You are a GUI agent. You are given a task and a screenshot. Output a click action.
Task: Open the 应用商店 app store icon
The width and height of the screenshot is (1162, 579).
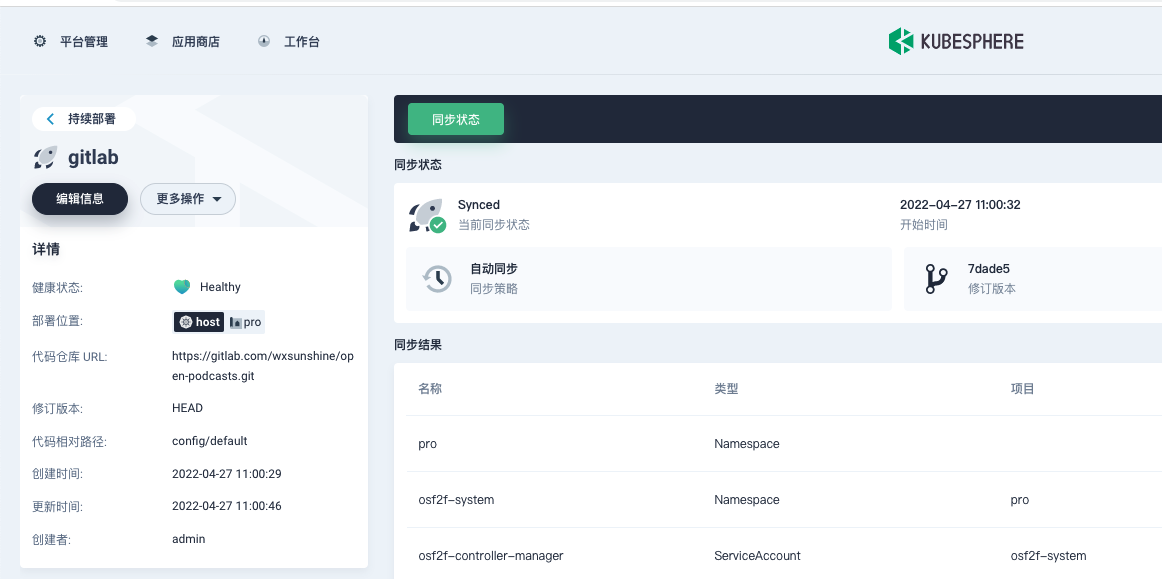pos(150,40)
